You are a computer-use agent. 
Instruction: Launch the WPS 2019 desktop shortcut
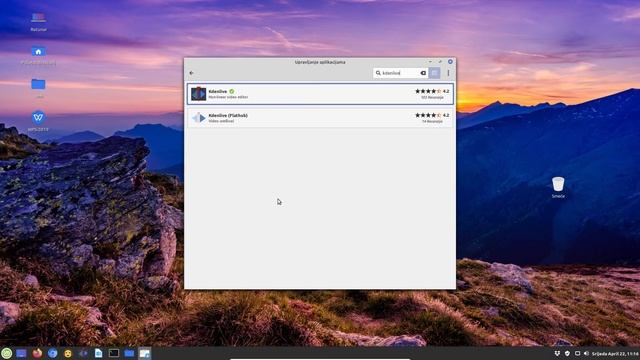pos(38,118)
